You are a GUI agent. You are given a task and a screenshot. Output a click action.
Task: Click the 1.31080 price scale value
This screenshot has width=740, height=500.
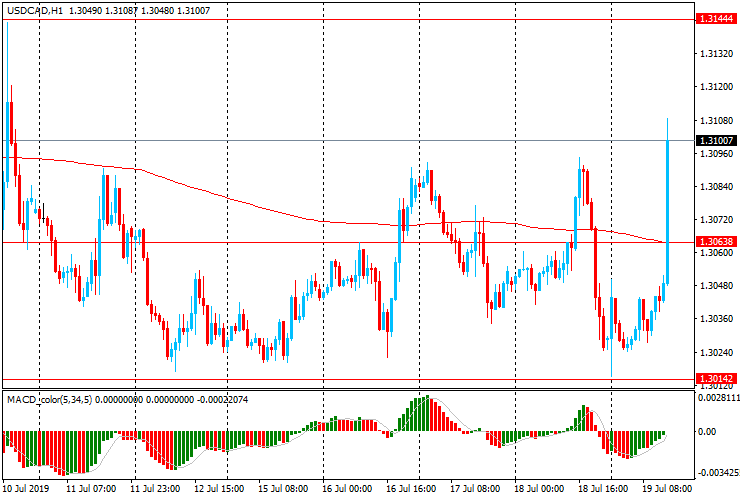click(716, 120)
